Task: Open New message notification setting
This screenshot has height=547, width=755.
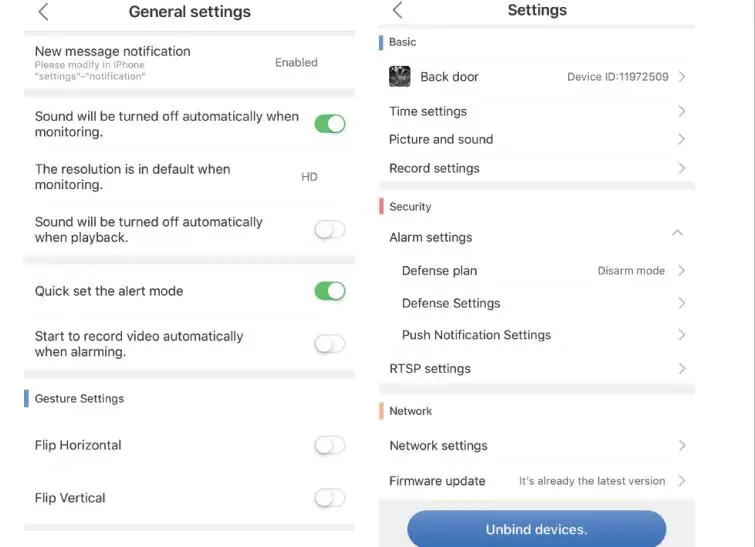Action: click(189, 63)
